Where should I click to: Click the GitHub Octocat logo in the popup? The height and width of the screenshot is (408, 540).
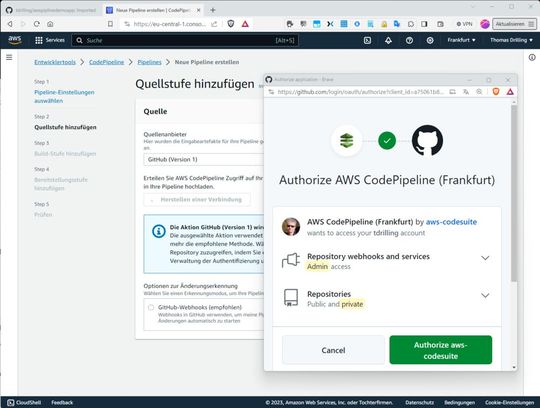427,140
